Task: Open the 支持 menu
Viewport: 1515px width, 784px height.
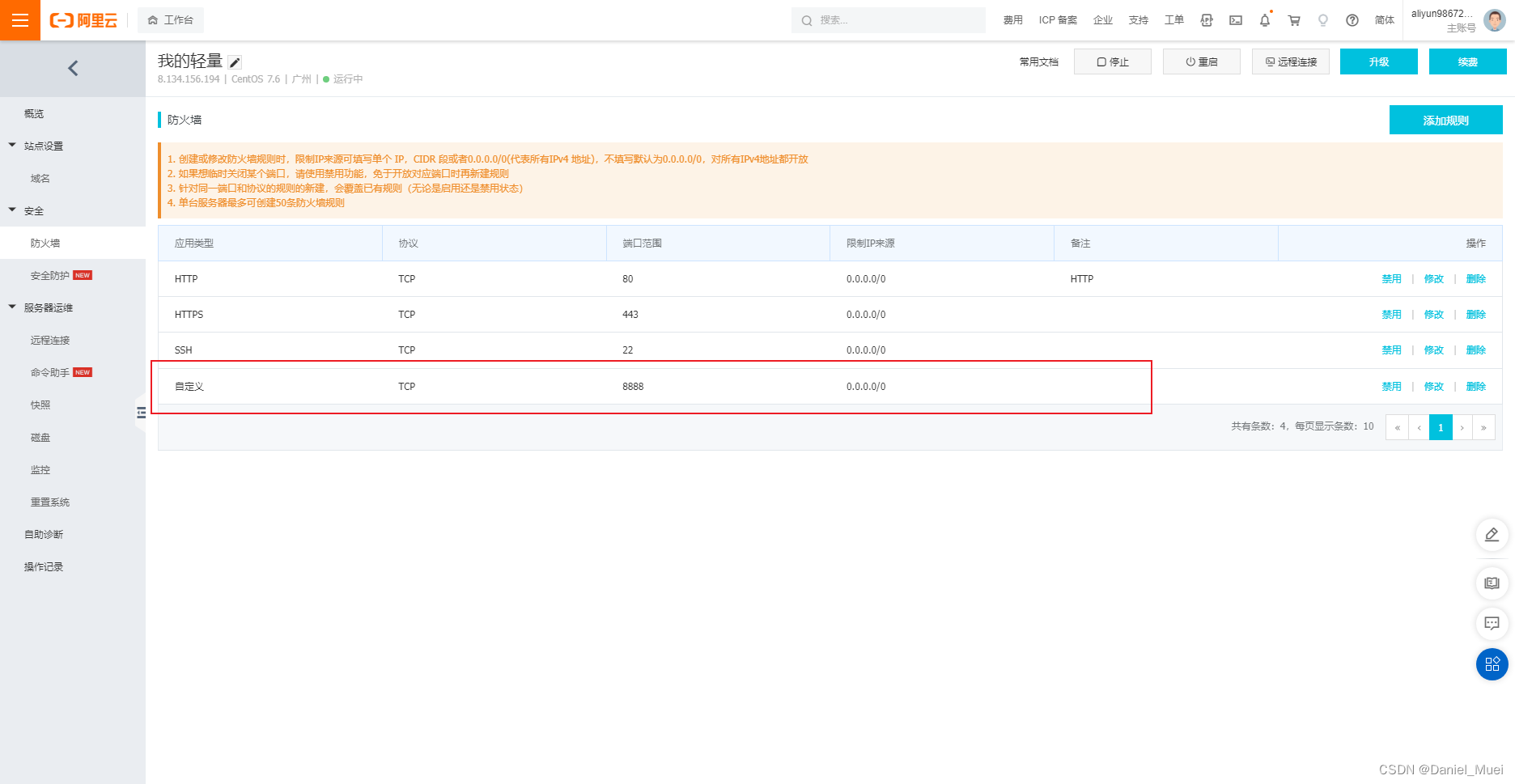Action: coord(1139,20)
